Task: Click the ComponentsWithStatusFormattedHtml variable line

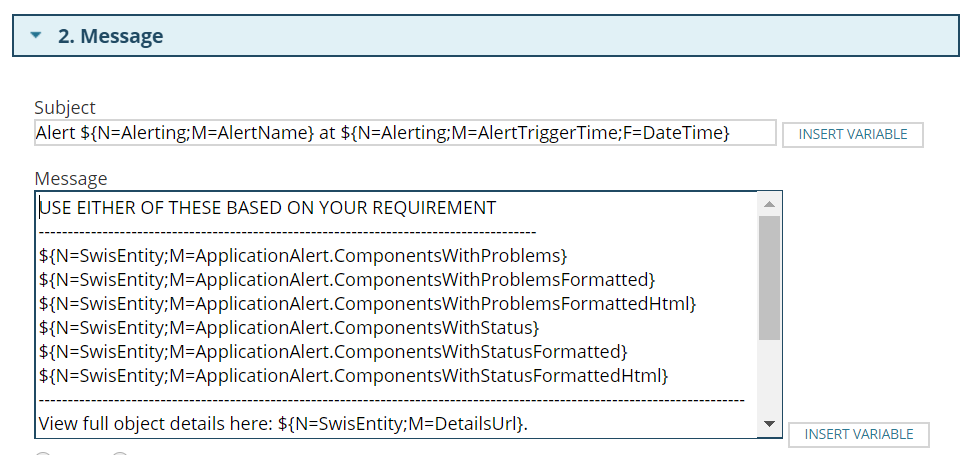Action: 353,375
